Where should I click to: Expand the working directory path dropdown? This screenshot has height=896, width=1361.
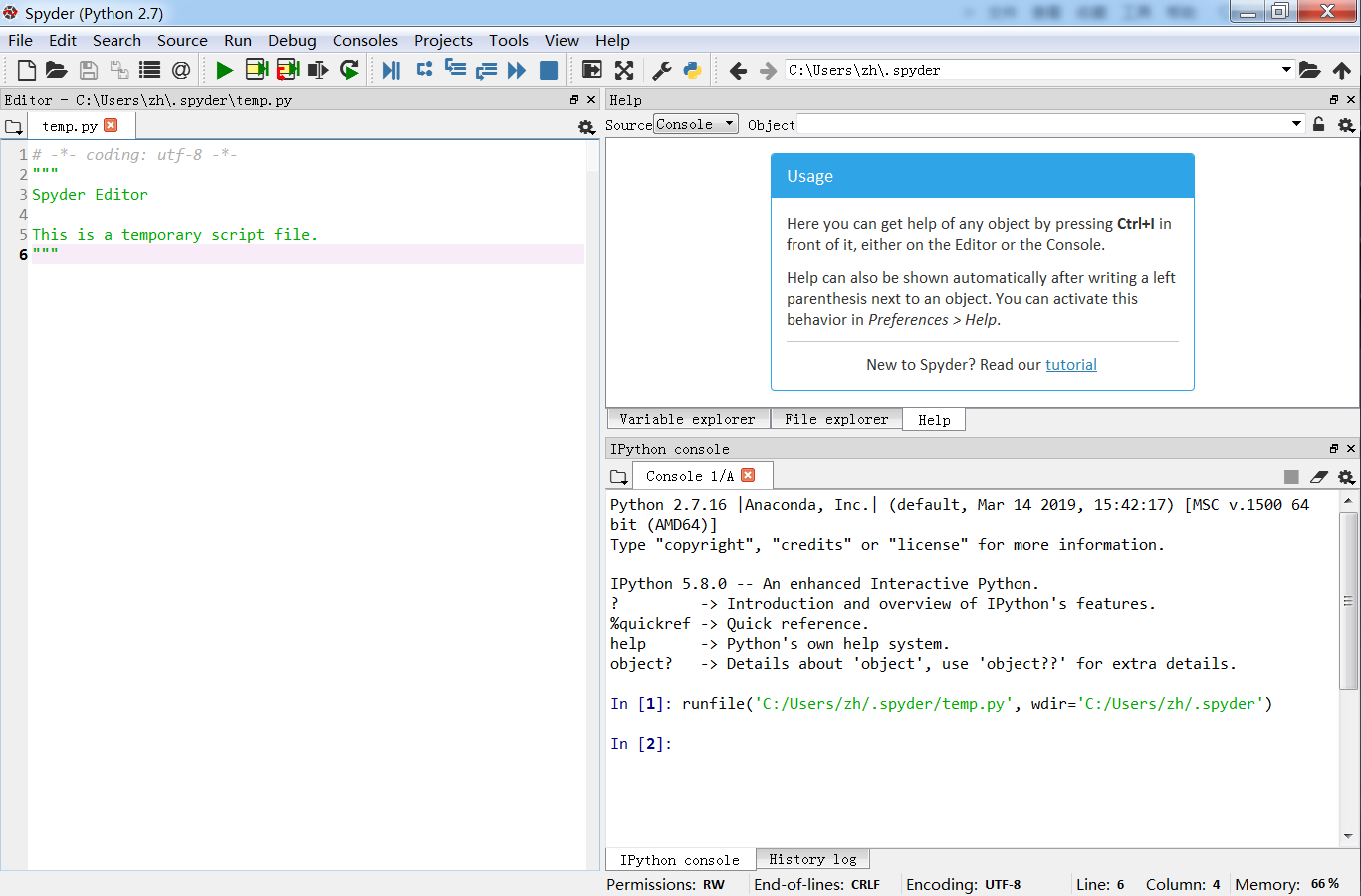[1286, 70]
